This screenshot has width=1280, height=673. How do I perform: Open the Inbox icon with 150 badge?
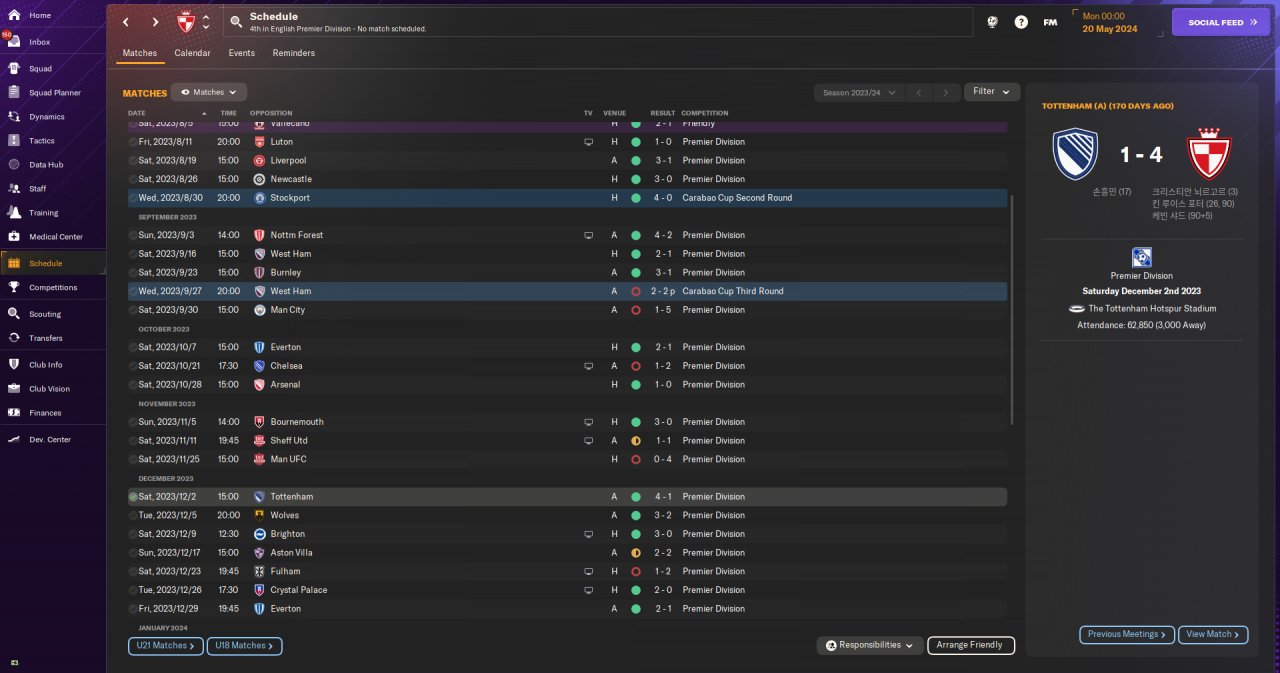pyautogui.click(x=14, y=42)
